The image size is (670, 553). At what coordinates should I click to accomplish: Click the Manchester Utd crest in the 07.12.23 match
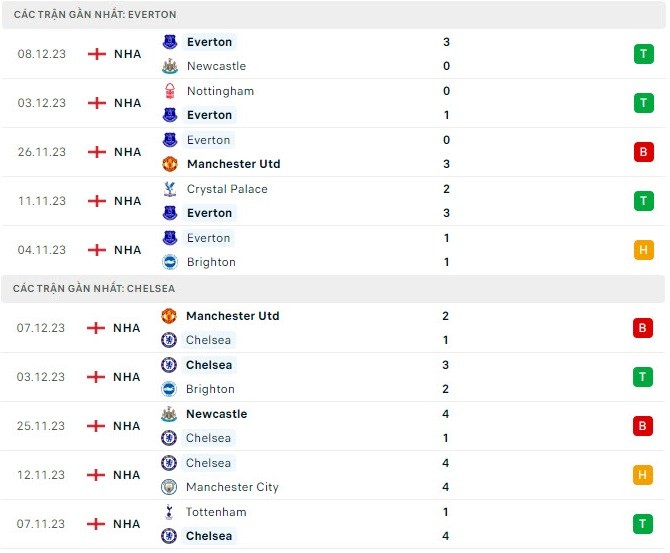tap(169, 316)
